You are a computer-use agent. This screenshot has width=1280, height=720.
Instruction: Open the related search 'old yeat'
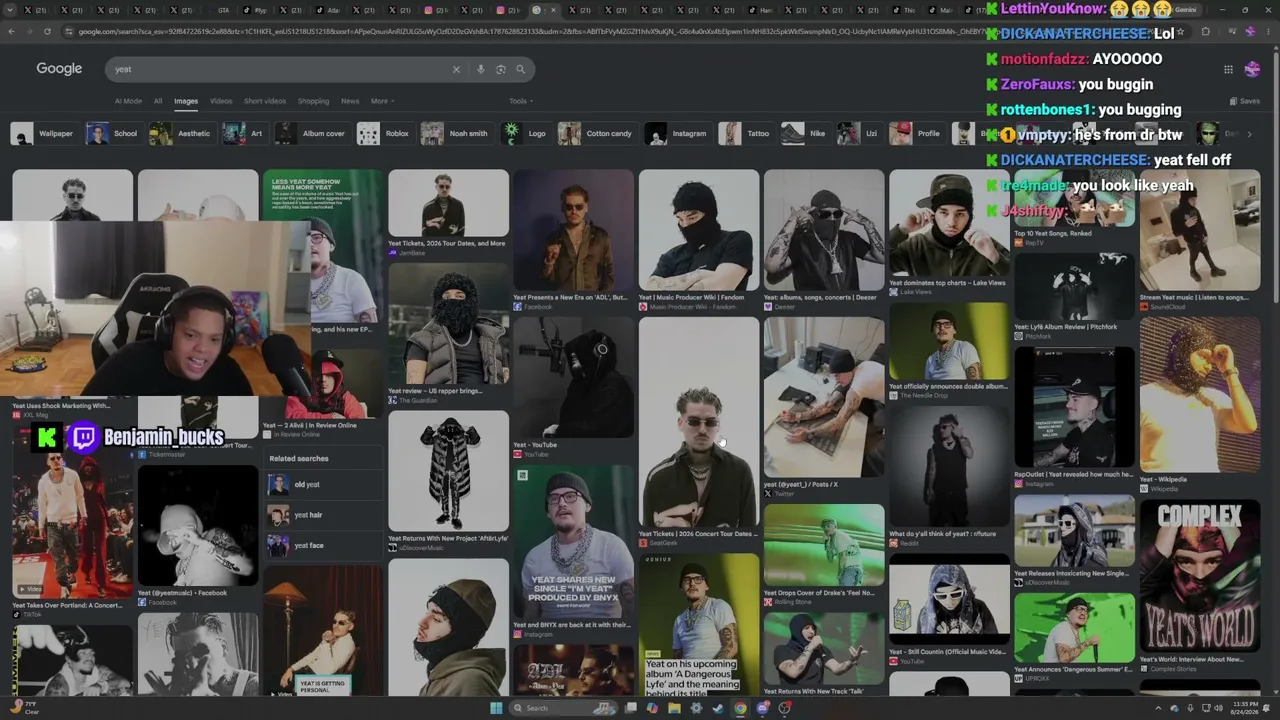(324, 485)
